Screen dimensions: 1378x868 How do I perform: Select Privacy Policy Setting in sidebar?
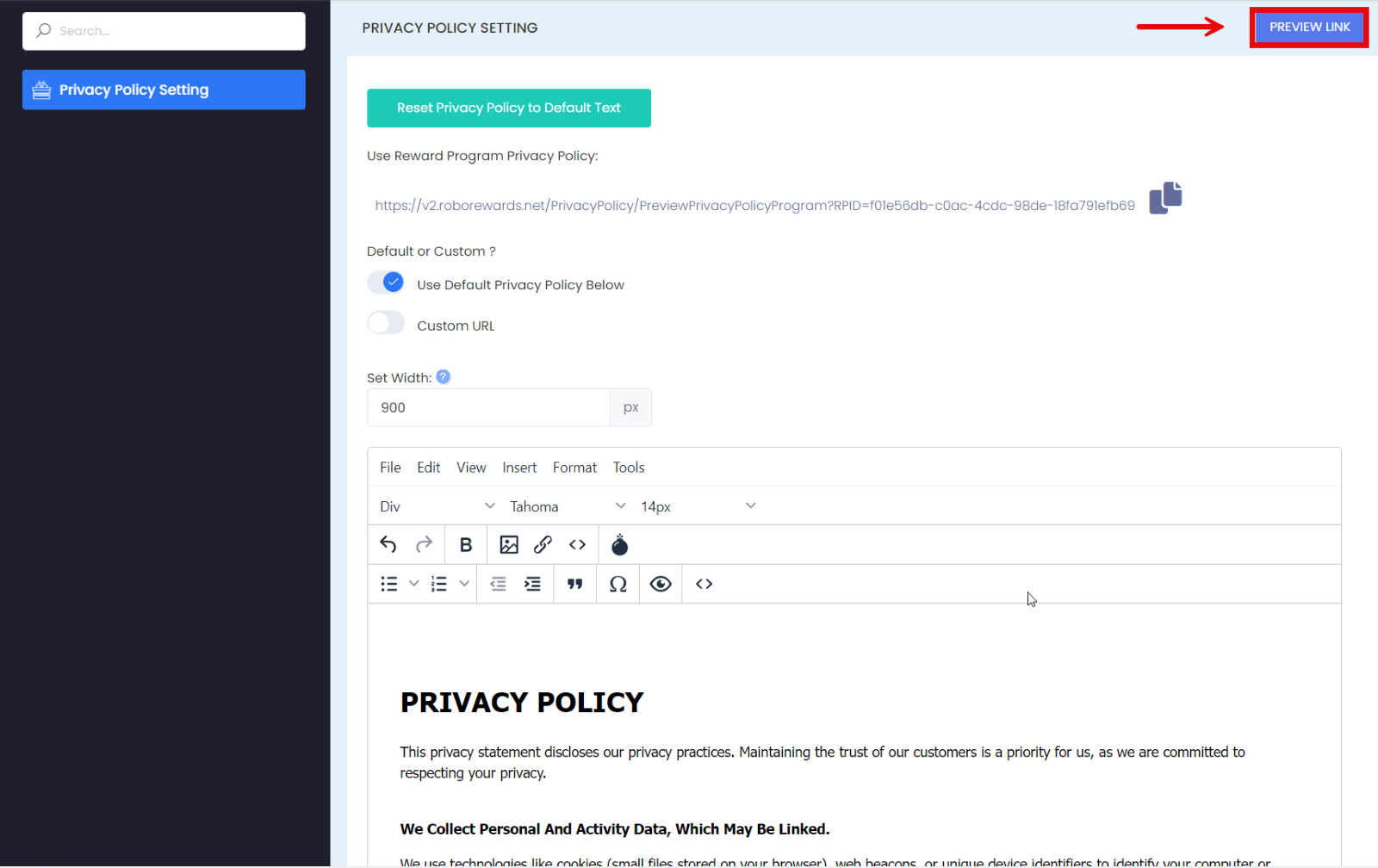click(x=164, y=90)
